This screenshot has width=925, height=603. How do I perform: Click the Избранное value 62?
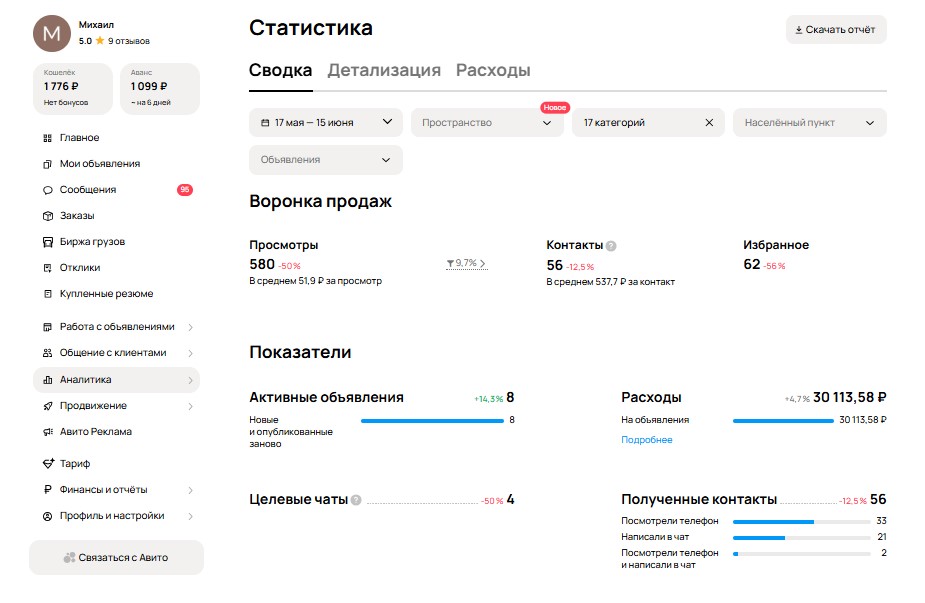coord(752,264)
